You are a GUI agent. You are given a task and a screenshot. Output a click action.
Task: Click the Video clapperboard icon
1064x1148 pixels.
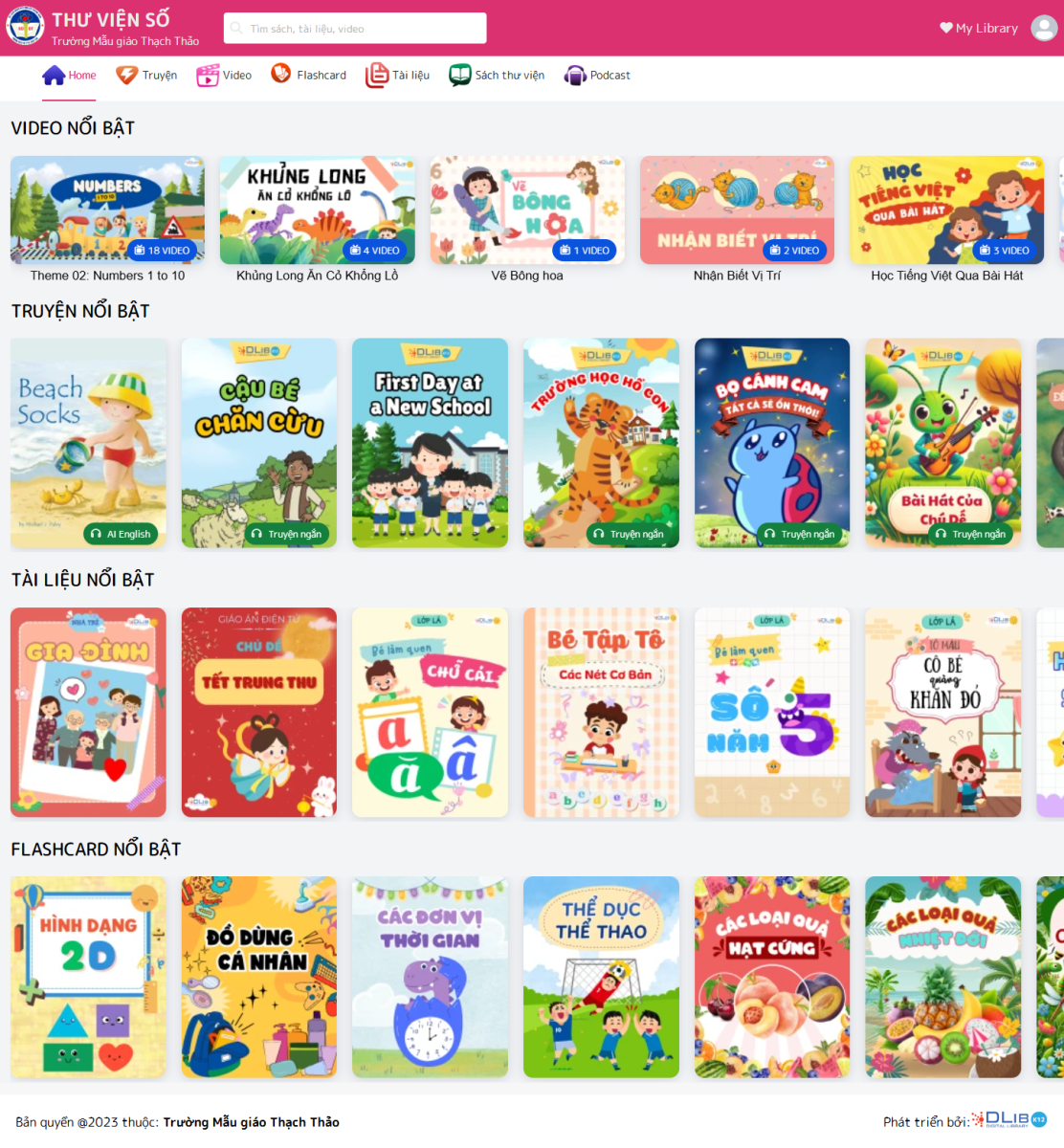pos(208,76)
